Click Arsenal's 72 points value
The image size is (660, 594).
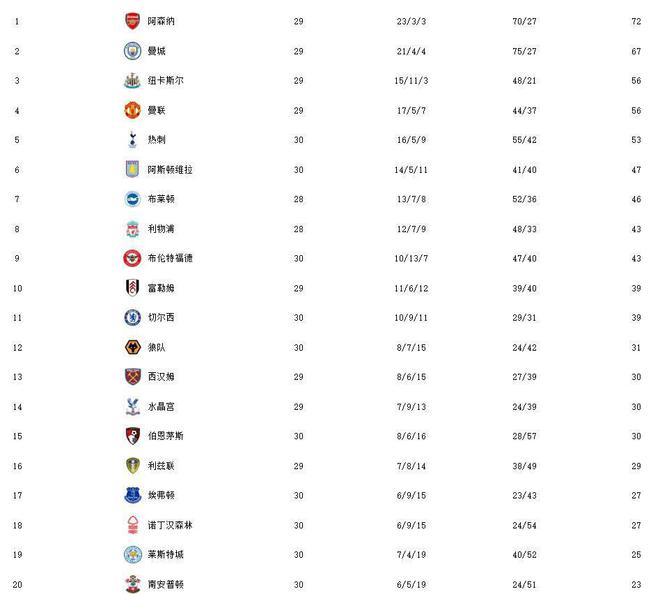635,21
